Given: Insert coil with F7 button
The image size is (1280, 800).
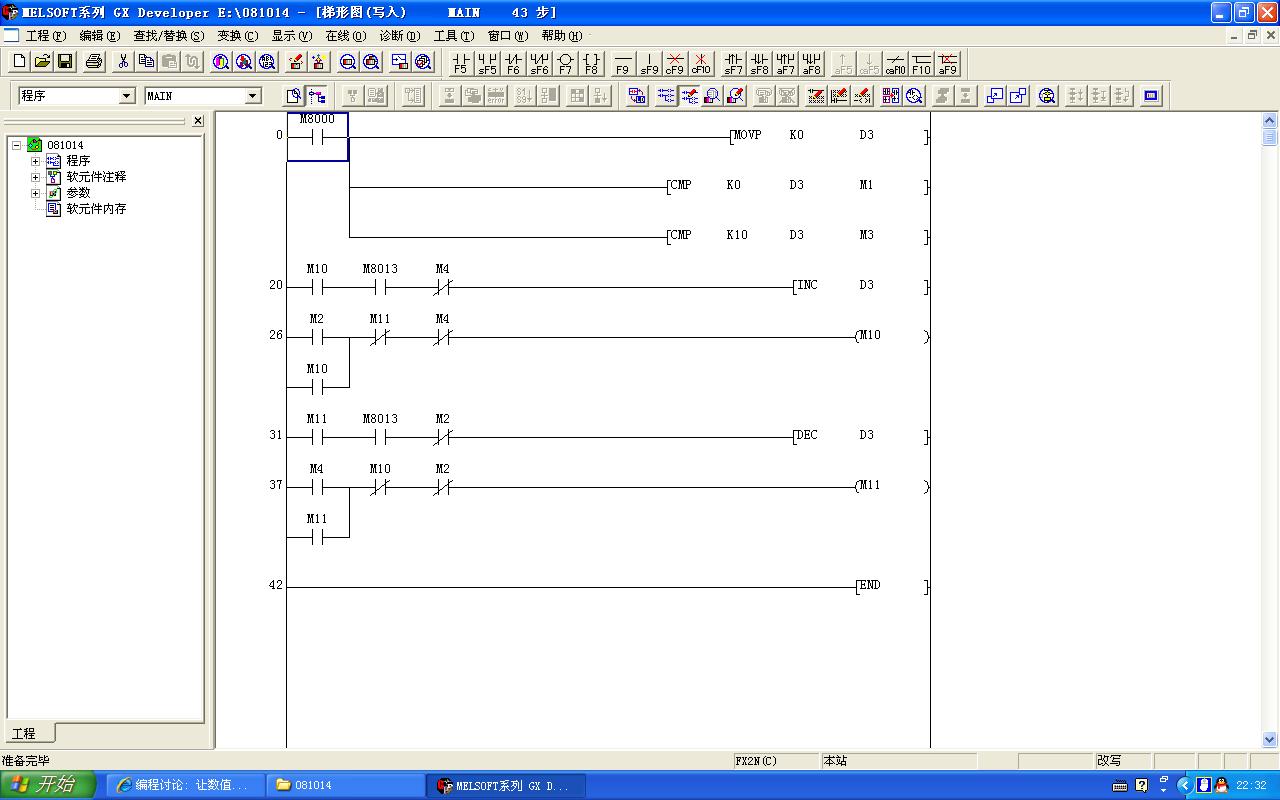Looking at the screenshot, I should [565, 63].
